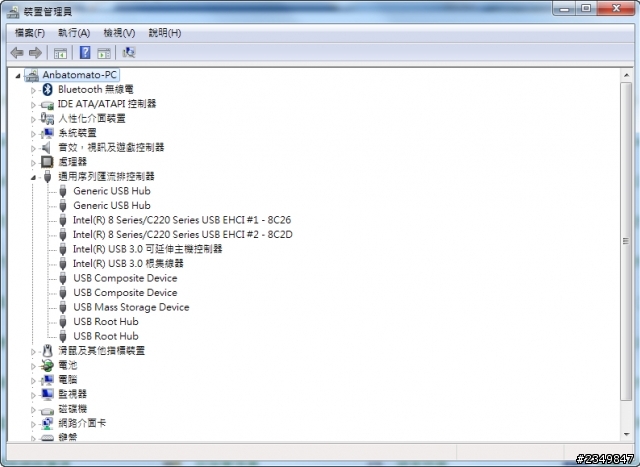Click the scrollbar down arrow
Viewport: 640px width, 467px height.
[x=626, y=435]
